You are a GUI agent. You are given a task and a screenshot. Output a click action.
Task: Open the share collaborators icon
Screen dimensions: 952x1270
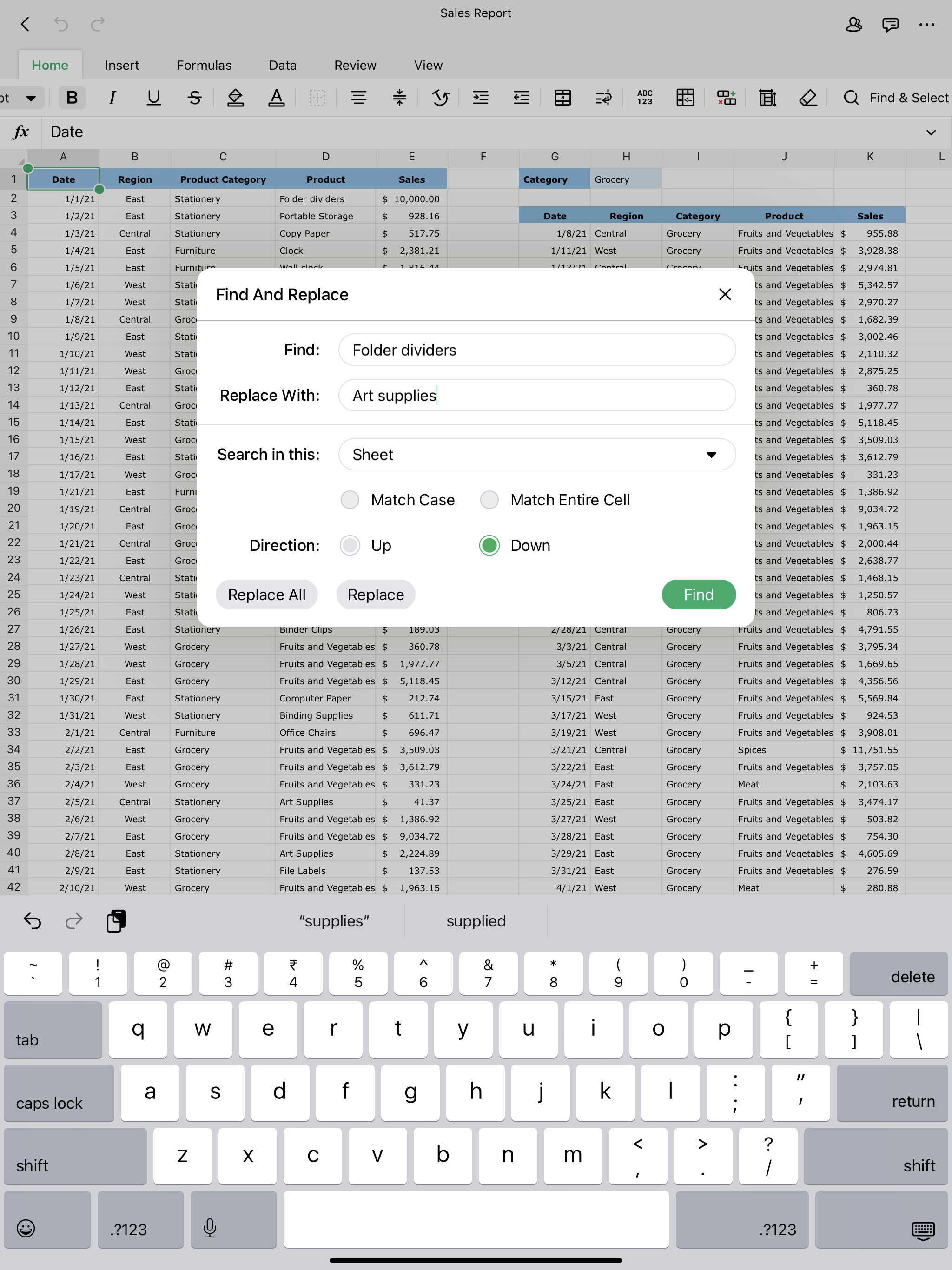(854, 25)
